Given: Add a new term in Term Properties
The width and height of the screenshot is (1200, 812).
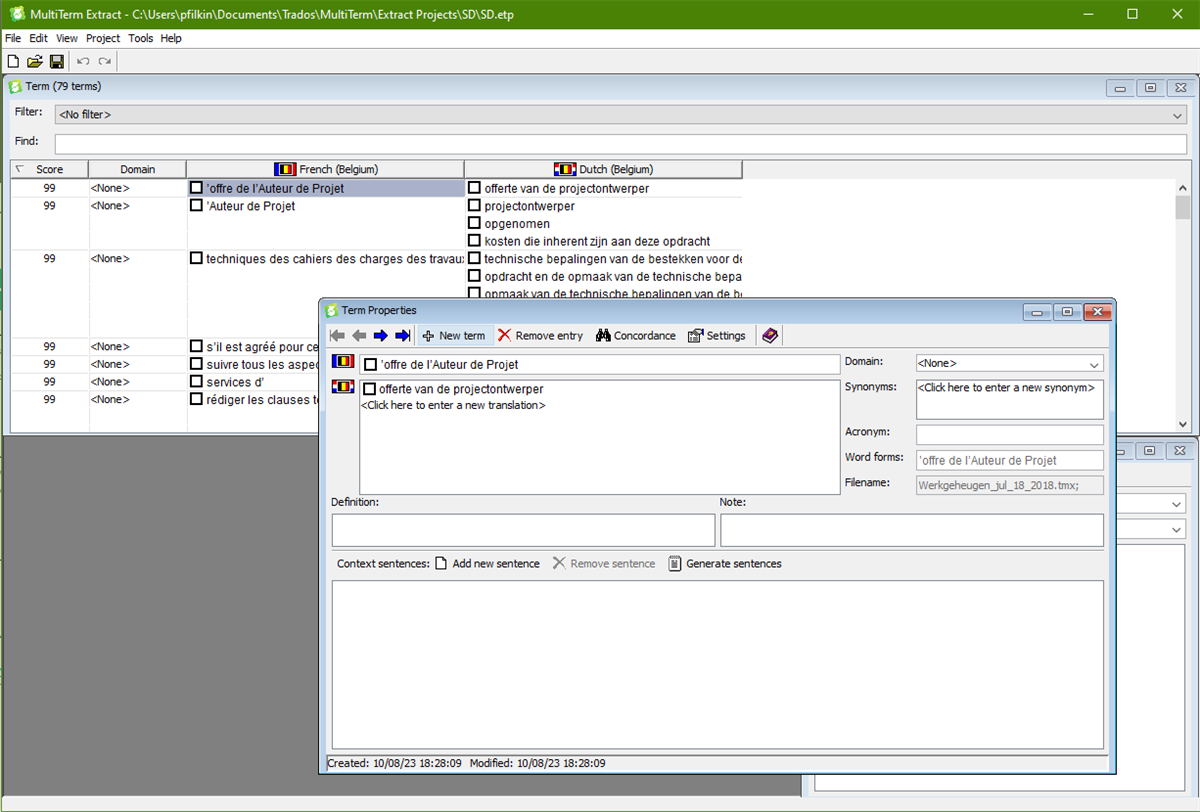Looking at the screenshot, I should [x=453, y=335].
